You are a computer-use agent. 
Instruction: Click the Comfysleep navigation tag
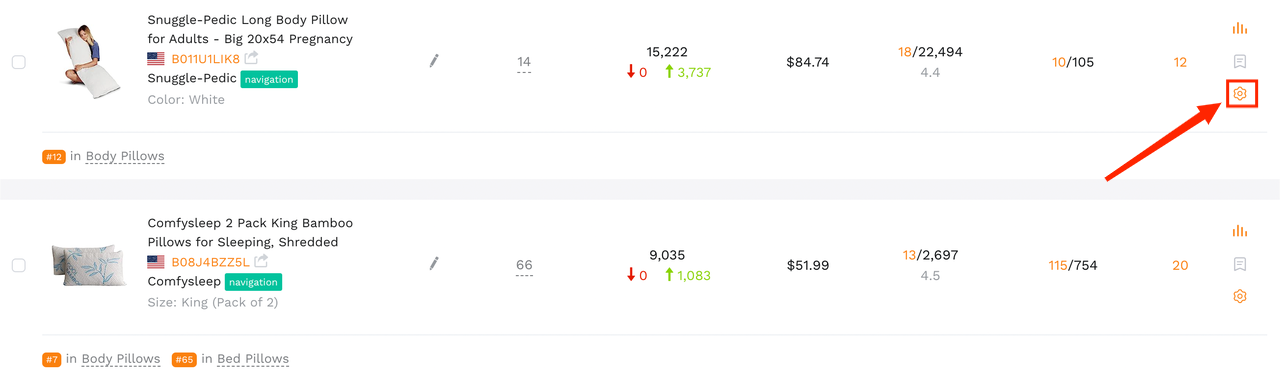253,282
